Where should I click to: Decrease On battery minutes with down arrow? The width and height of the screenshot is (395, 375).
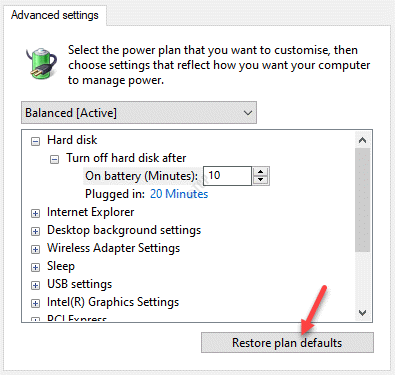tap(261, 180)
